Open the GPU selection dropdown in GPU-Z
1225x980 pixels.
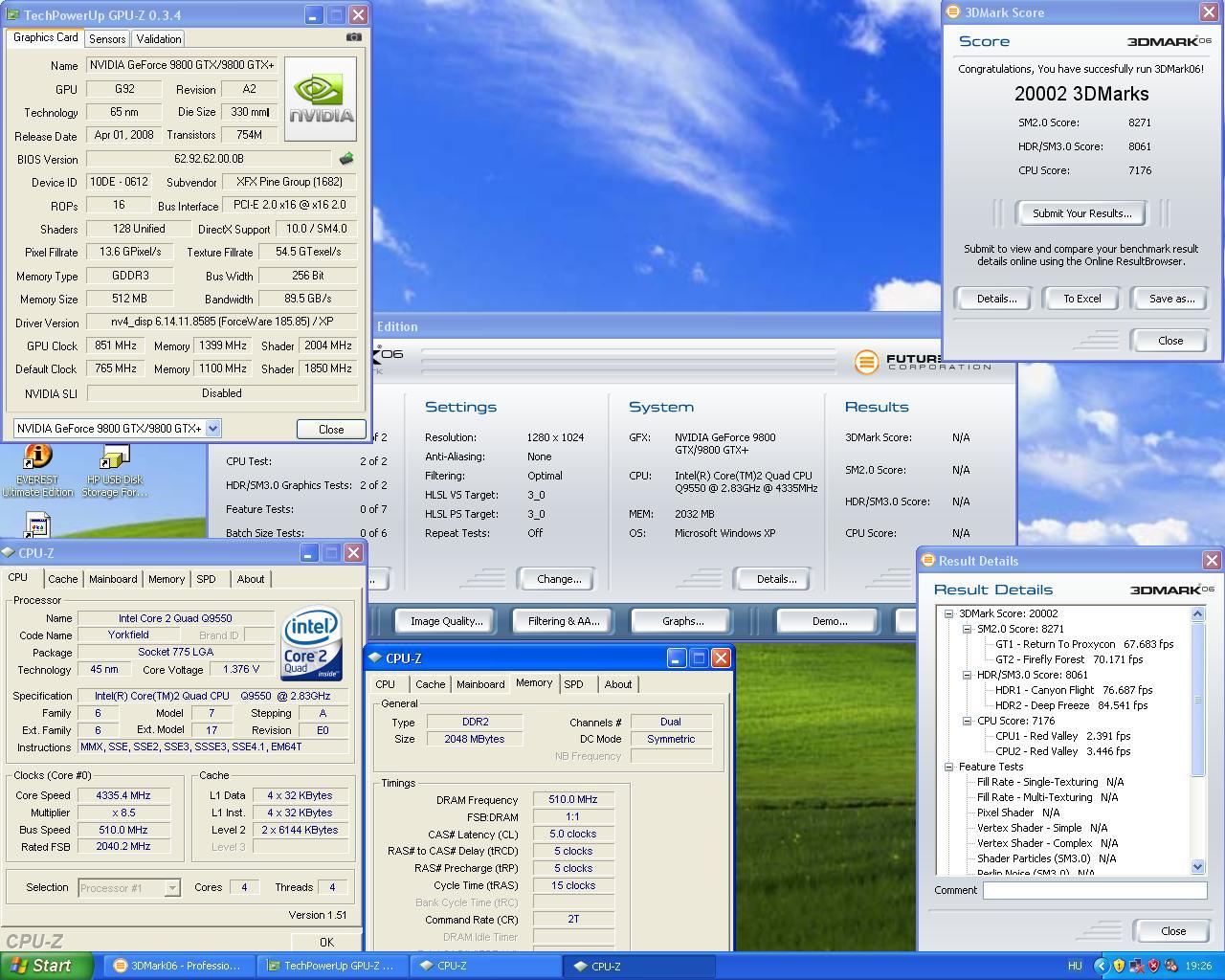[213, 429]
